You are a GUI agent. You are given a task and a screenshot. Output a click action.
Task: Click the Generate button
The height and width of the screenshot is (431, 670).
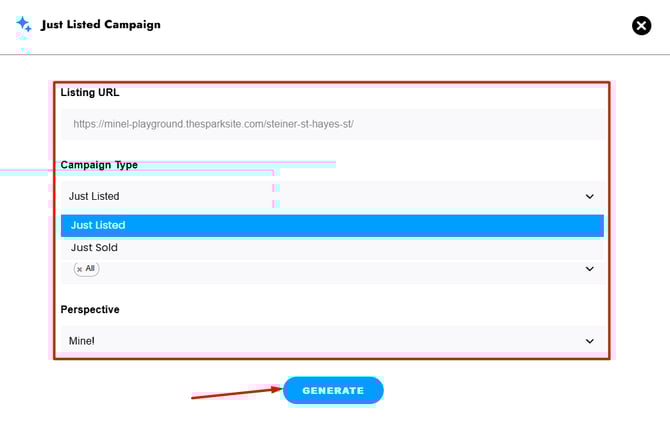coord(333,390)
